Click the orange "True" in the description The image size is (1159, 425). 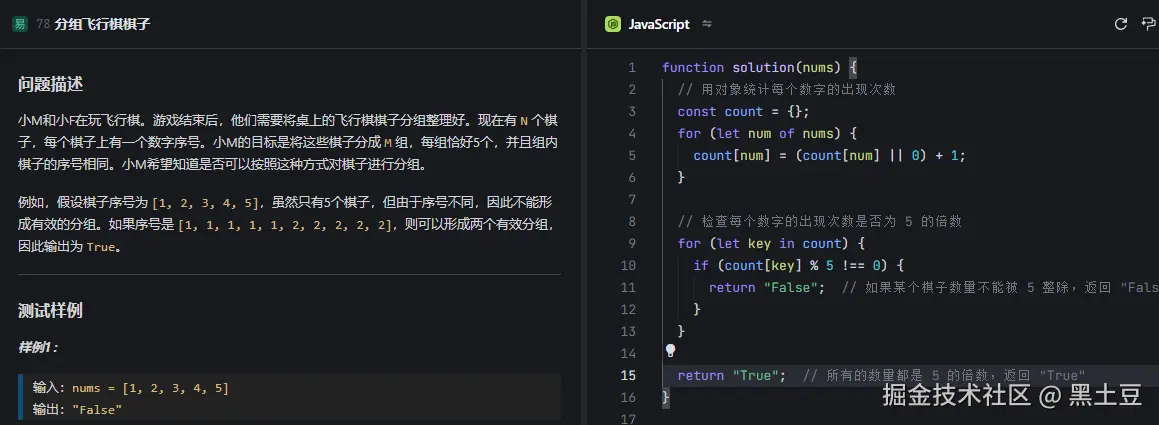point(101,247)
